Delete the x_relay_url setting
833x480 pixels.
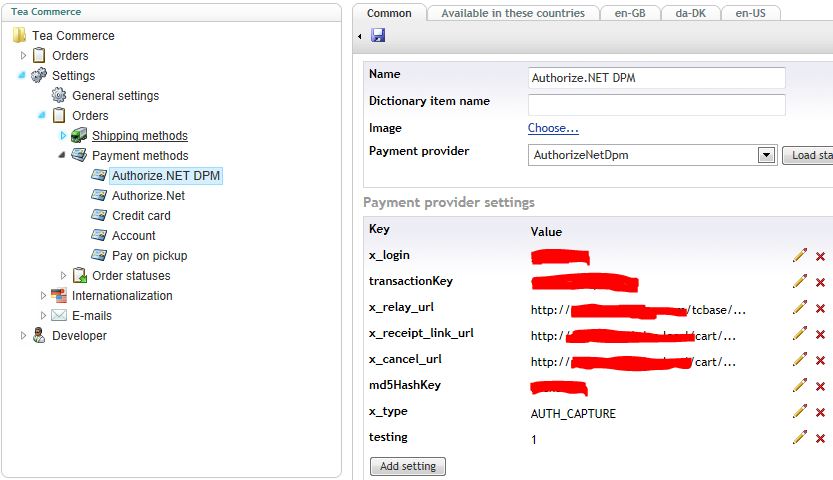820,308
